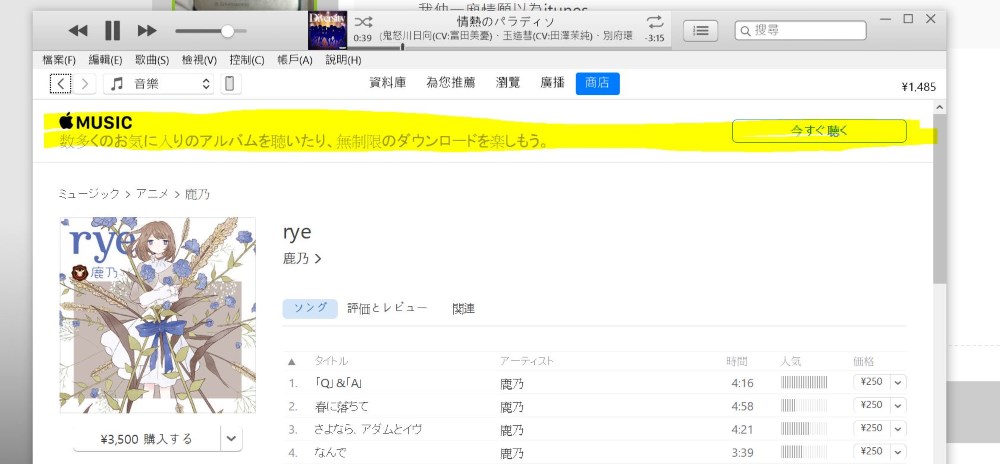The height and width of the screenshot is (464, 1000).
Task: Click the now playing album thumbnail
Action: click(327, 30)
